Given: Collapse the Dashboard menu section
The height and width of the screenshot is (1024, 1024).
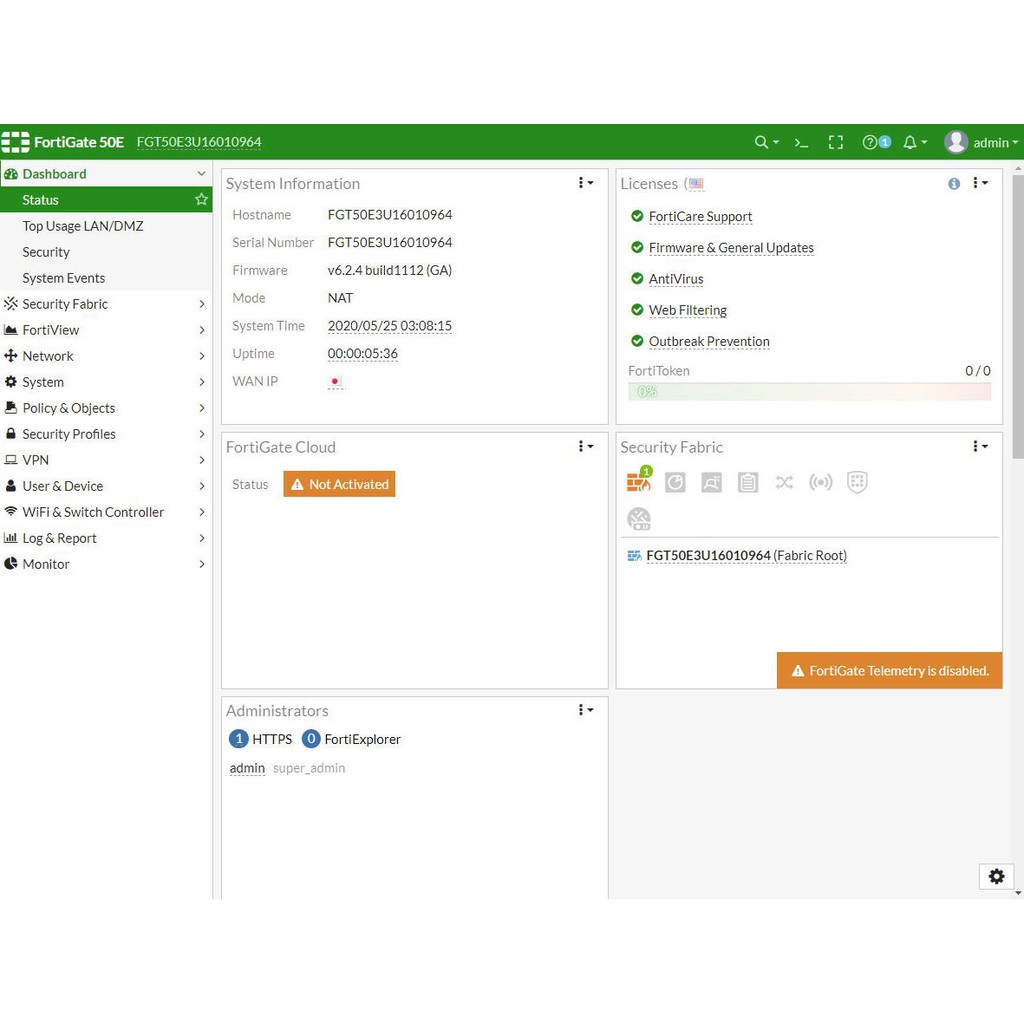Looking at the screenshot, I should click(x=201, y=174).
